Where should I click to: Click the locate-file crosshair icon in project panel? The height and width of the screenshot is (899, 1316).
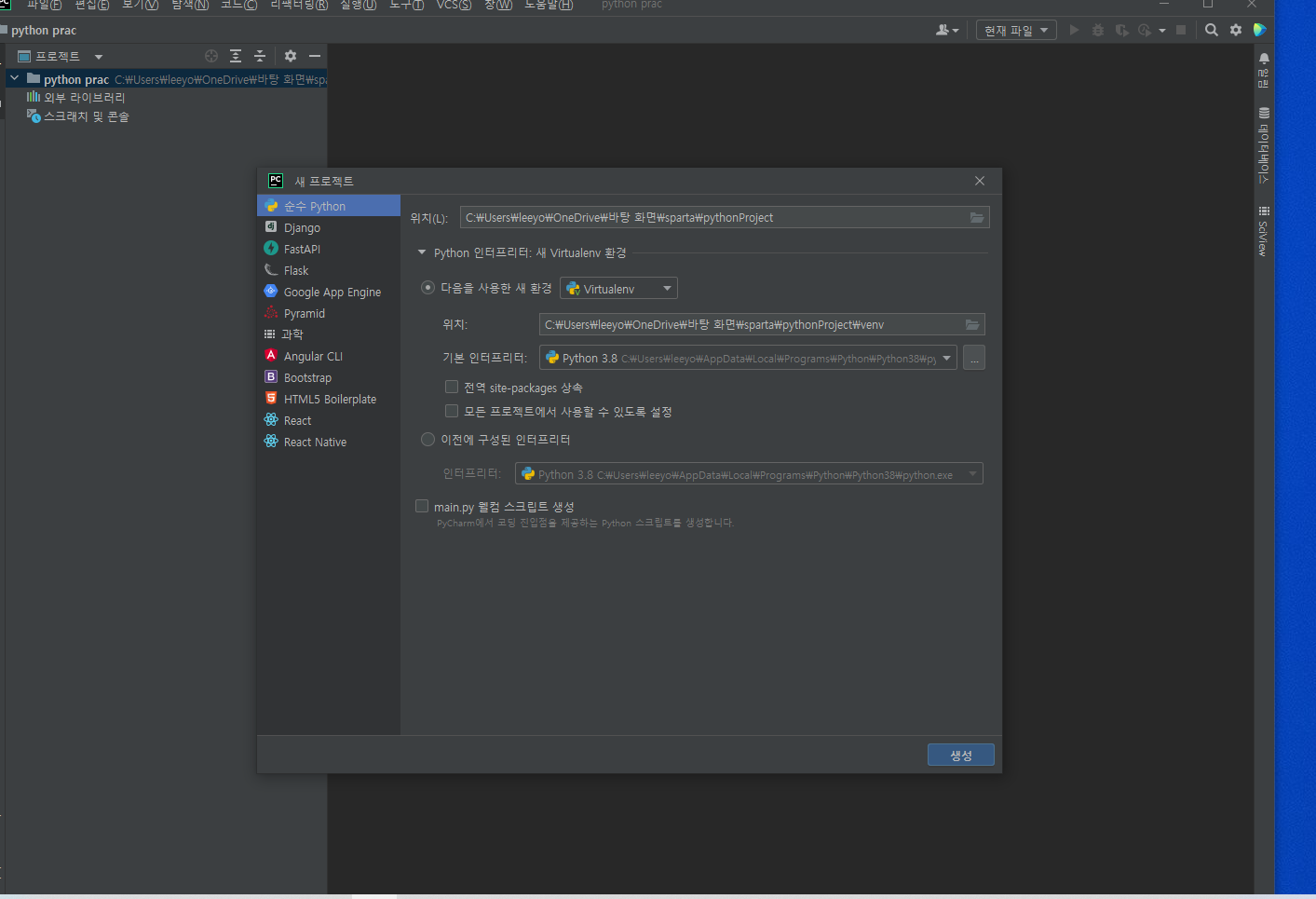click(211, 56)
